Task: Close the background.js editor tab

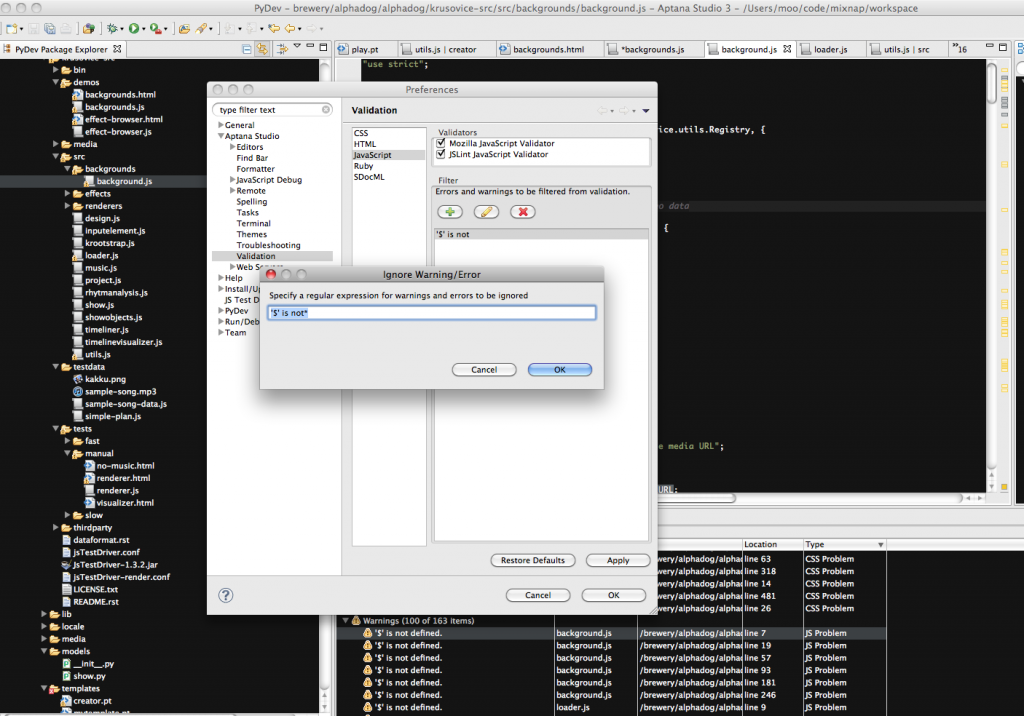Action: point(787,49)
